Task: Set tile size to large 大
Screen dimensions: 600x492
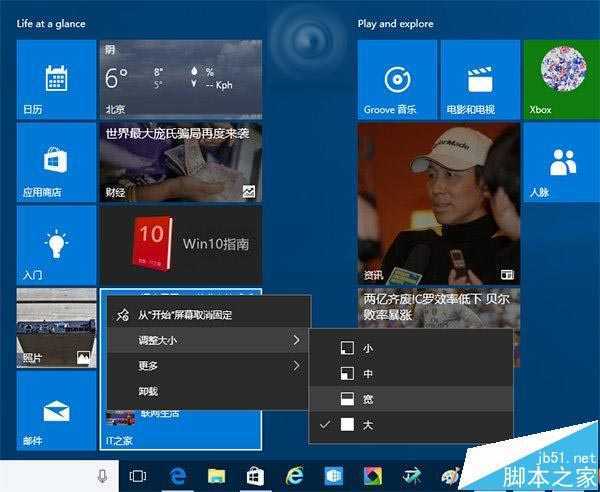Action: (411, 424)
